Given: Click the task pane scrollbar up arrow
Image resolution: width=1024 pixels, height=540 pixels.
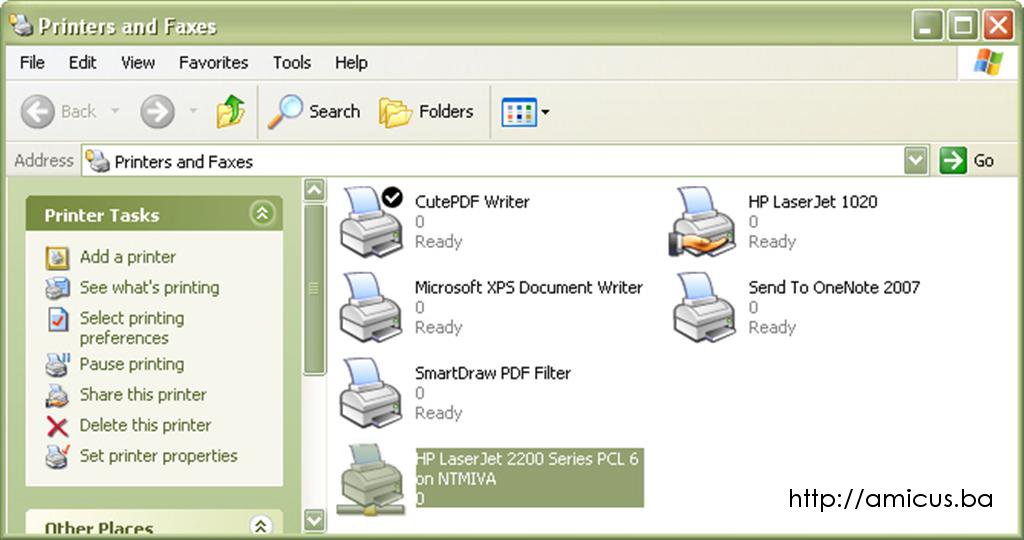Looking at the screenshot, I should tap(315, 190).
